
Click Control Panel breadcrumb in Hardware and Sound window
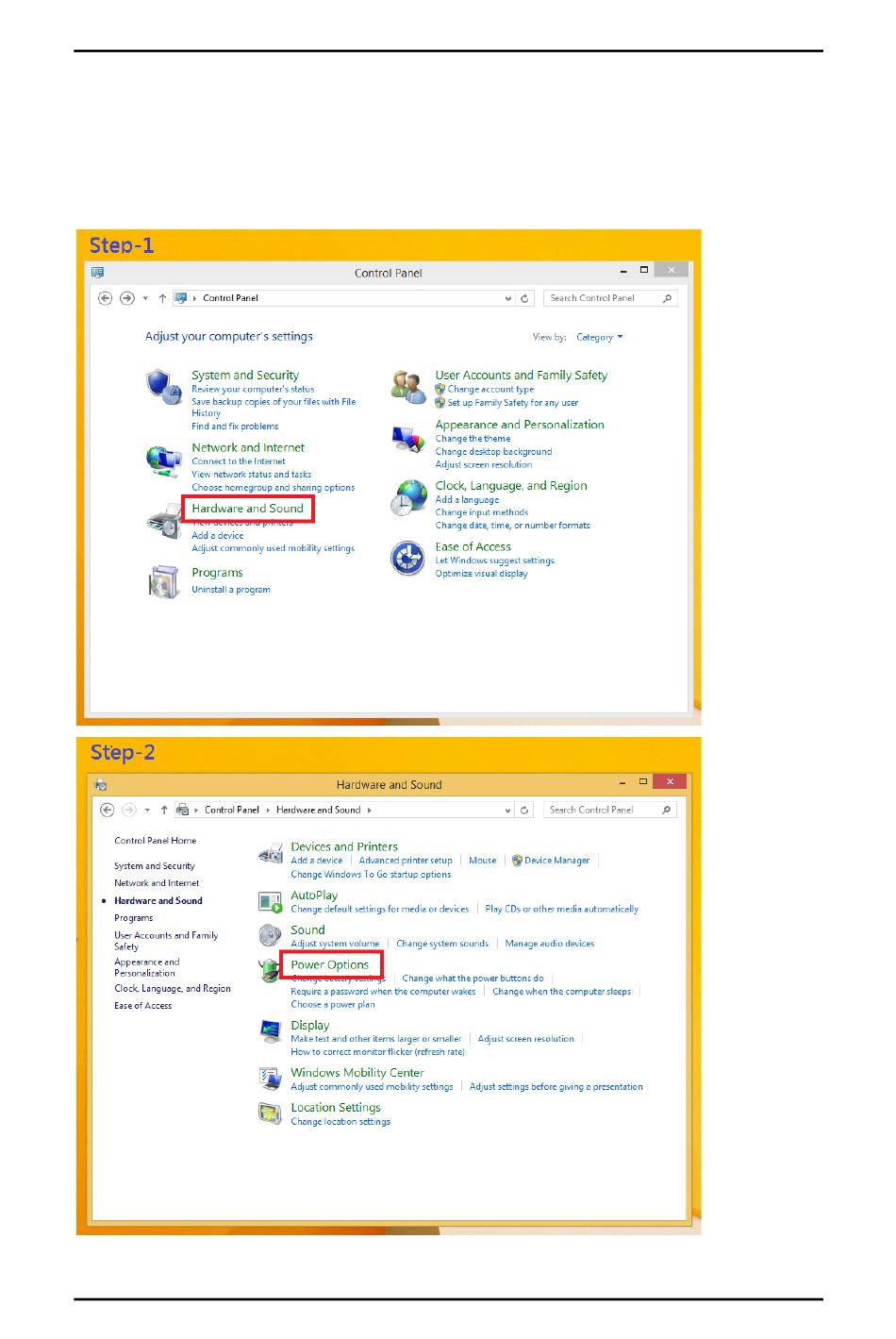click(x=232, y=810)
